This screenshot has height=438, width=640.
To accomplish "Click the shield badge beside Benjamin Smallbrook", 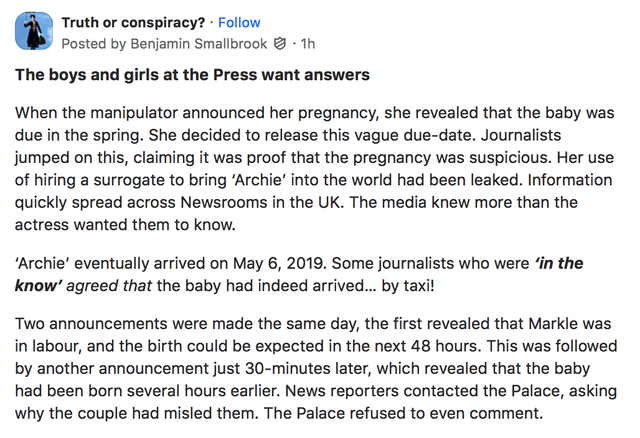I will 279,43.
